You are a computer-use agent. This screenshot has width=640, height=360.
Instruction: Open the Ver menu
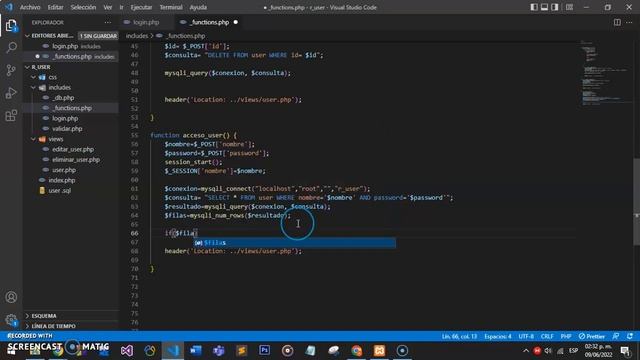107,7
